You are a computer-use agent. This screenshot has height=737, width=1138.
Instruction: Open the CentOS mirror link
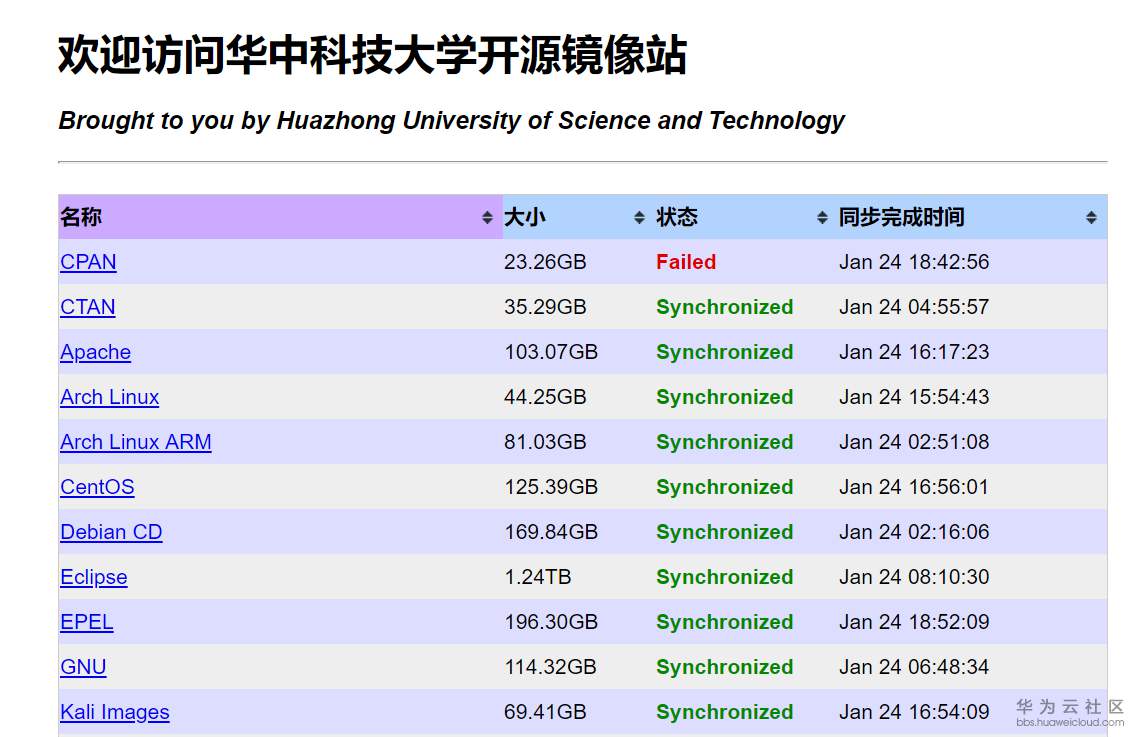pos(97,487)
